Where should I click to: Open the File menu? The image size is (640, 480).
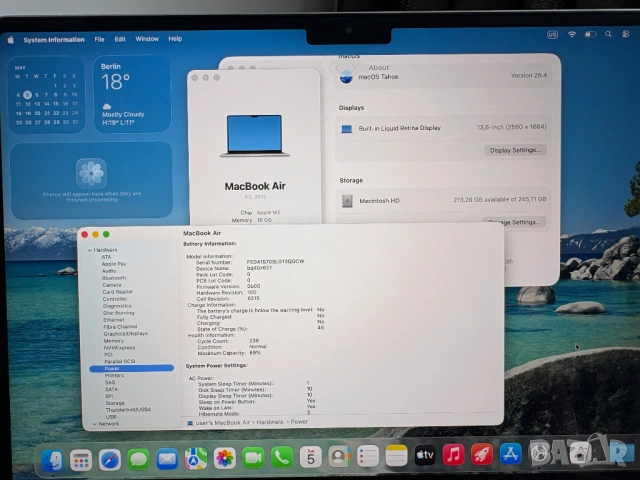click(99, 39)
